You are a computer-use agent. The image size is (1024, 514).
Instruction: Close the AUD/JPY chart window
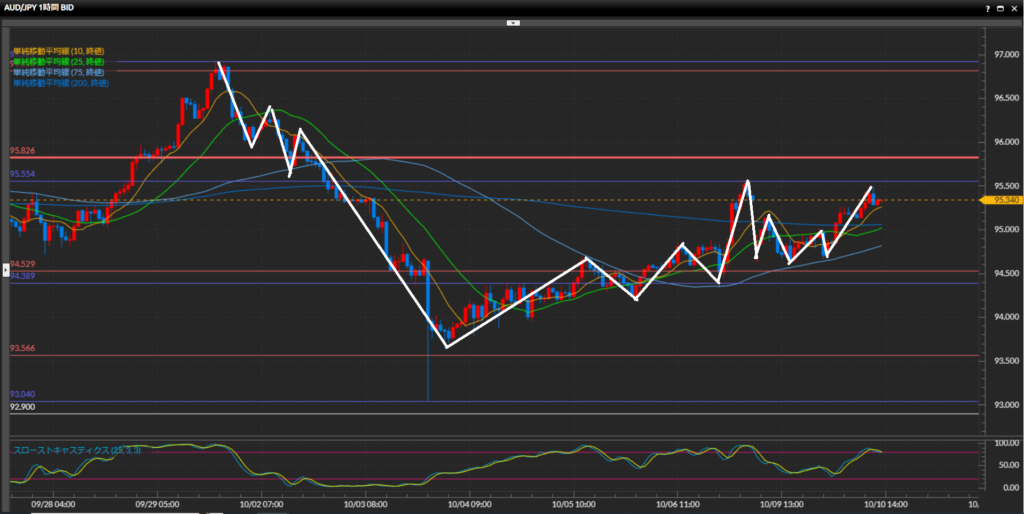(1014, 7)
